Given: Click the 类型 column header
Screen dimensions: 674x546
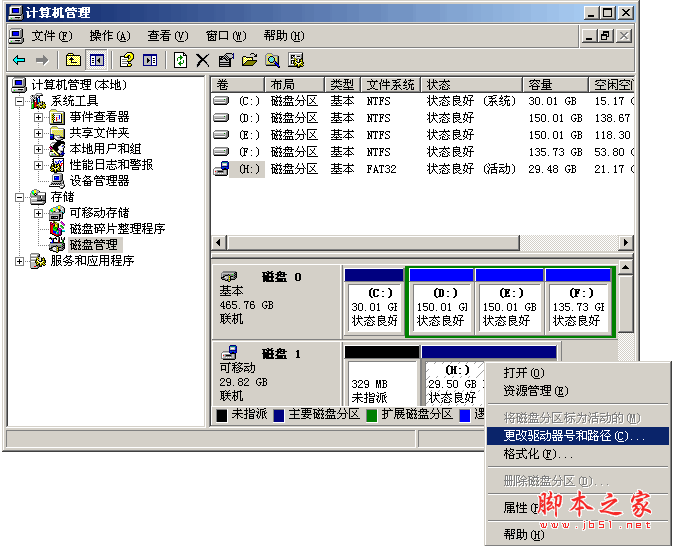Looking at the screenshot, I should tap(343, 85).
